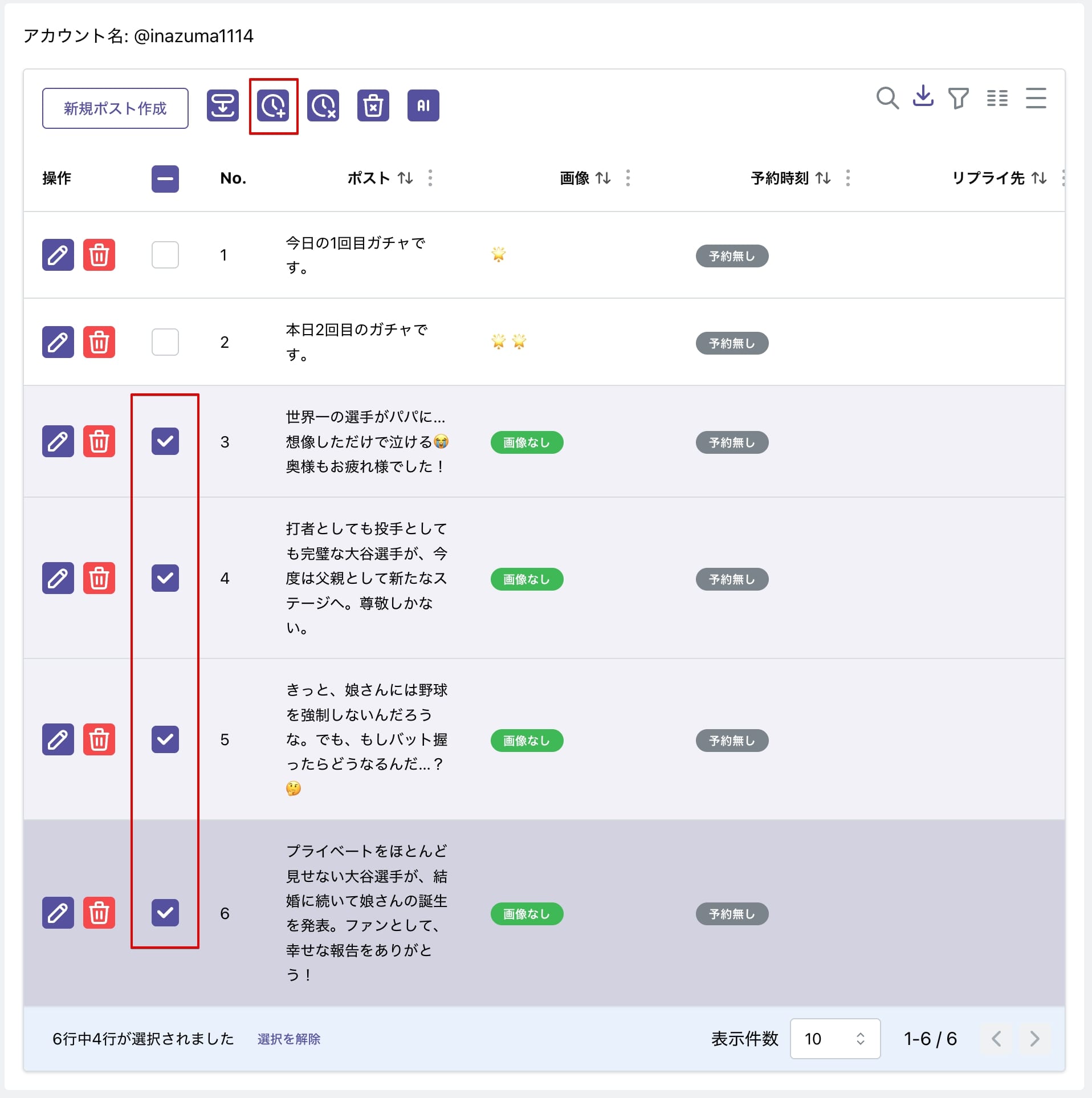Adjust 表示件数 with the number stepper
The height and width of the screenshot is (1098, 1092).
coord(861,1039)
